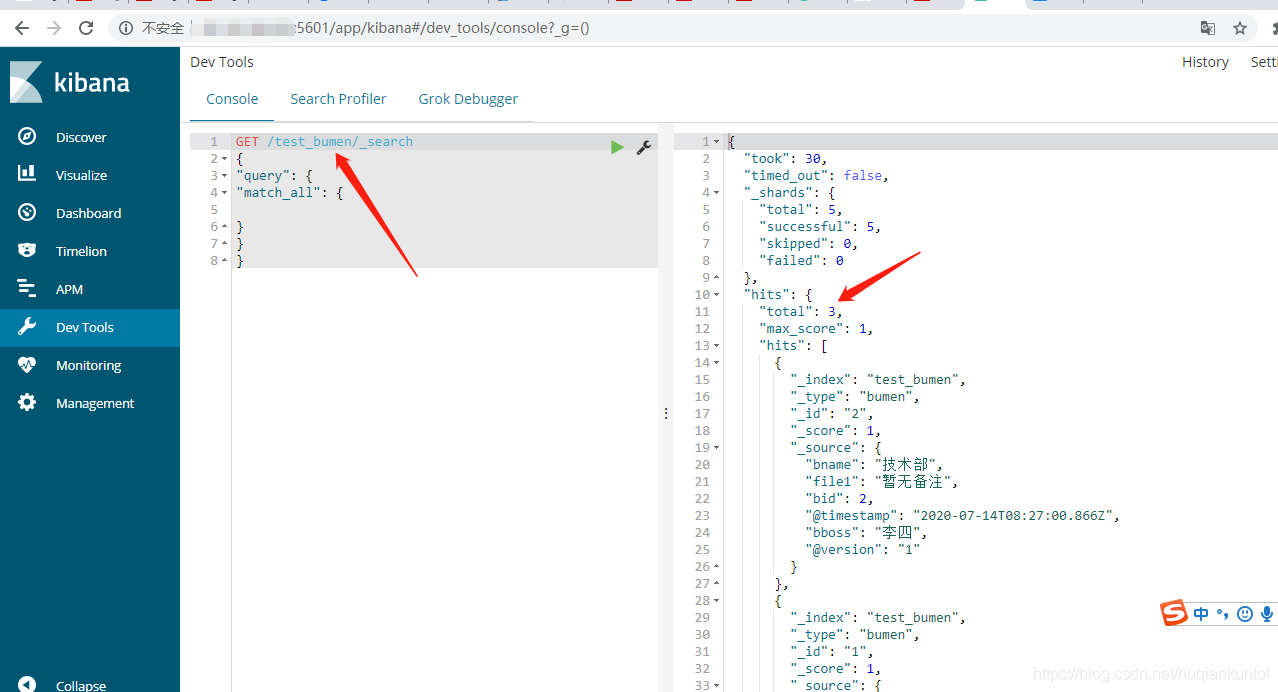
Task: Click the "file1": "暂无备注" line
Action: pos(883,482)
